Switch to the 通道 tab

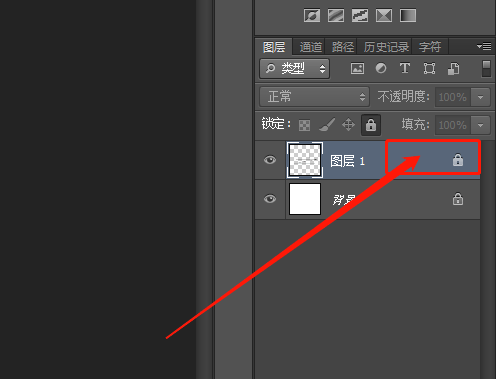(310, 47)
